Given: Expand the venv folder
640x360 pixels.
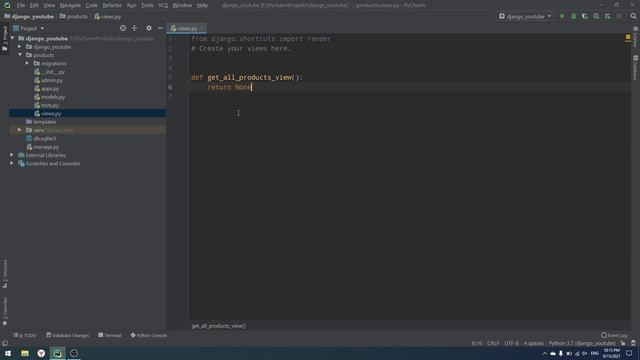Looking at the screenshot, I should pyautogui.click(x=20, y=130).
